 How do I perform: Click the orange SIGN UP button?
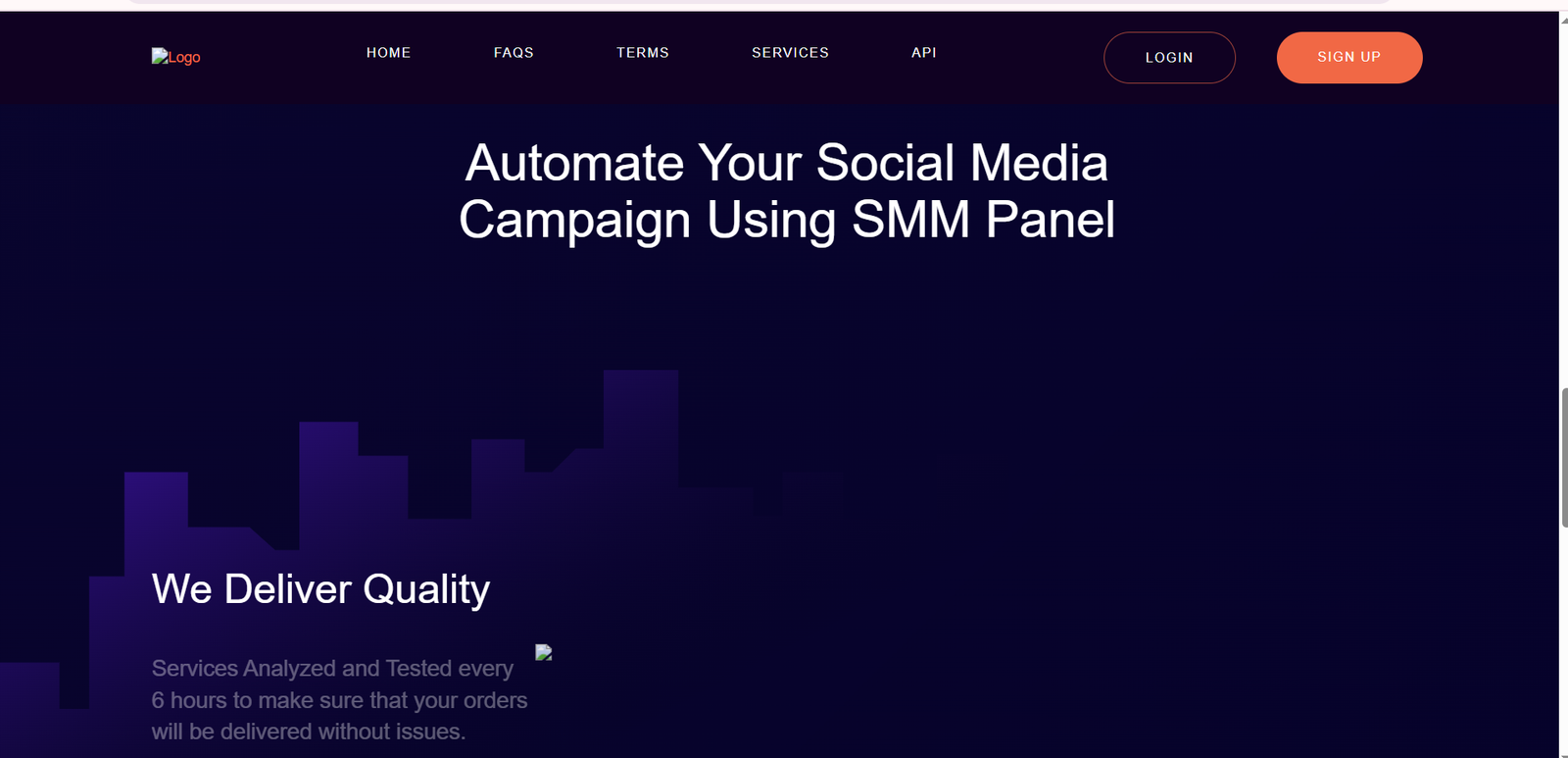tap(1349, 58)
